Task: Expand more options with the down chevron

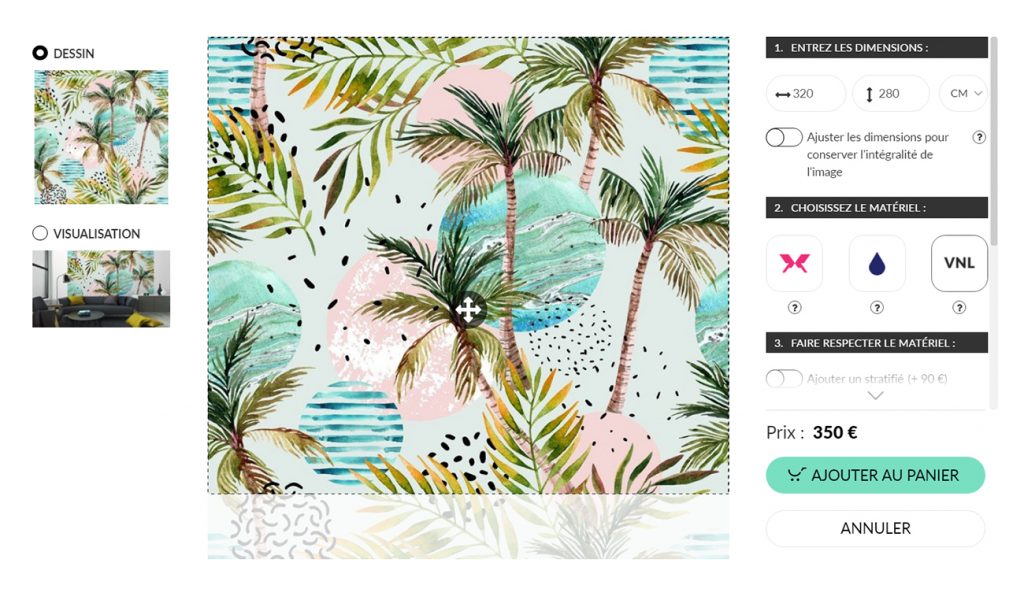Action: point(875,396)
